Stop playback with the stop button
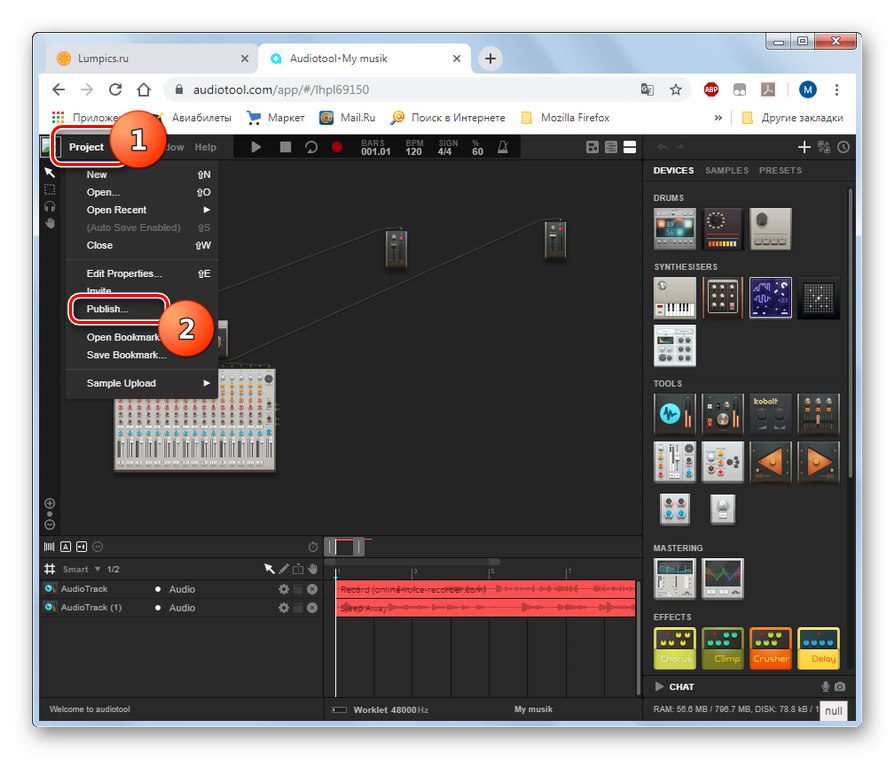The image size is (895, 760). coord(285,147)
